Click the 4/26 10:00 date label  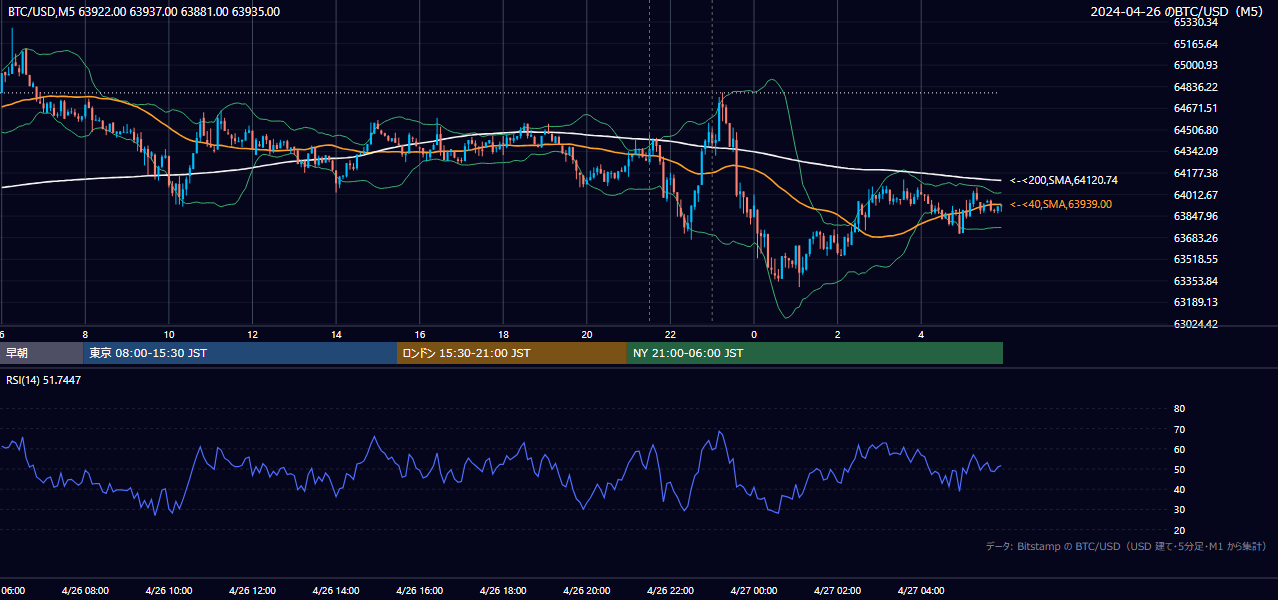coord(169,591)
